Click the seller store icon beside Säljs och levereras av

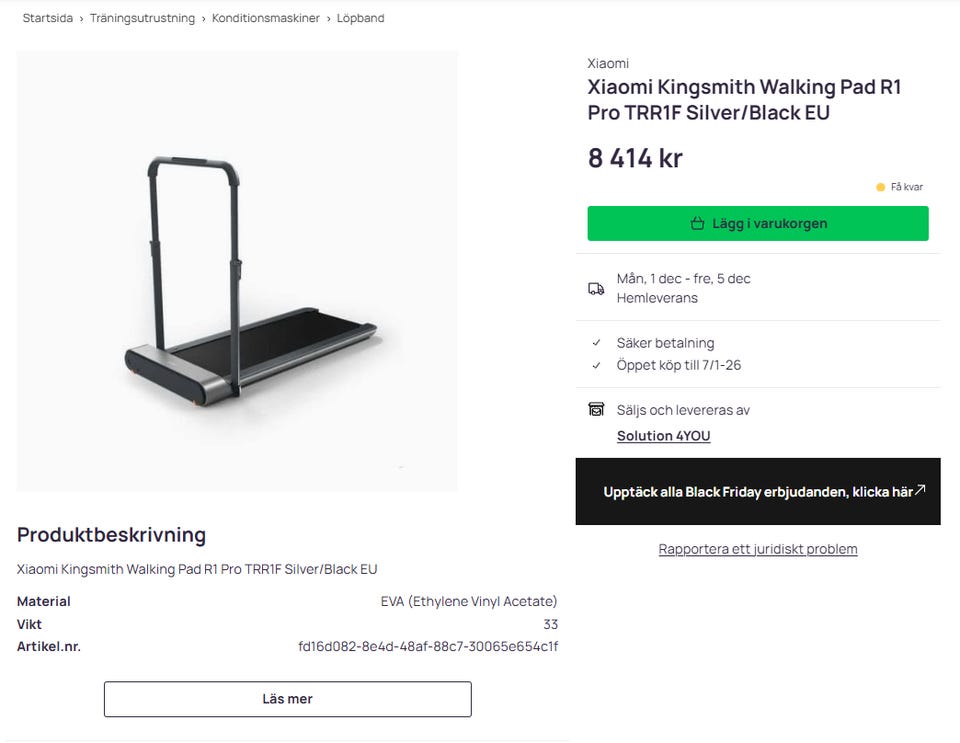coord(597,409)
